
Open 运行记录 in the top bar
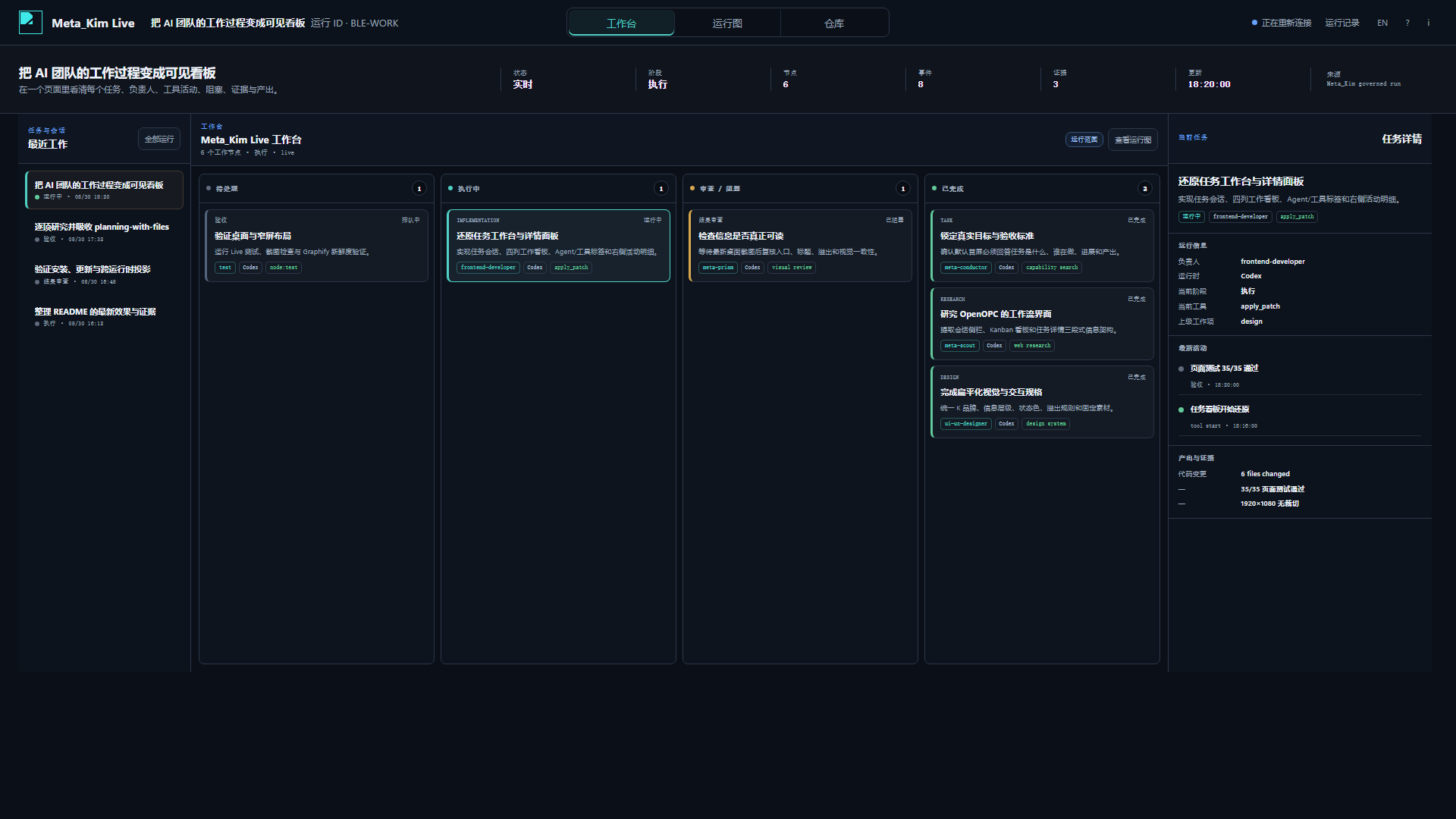[1342, 23]
